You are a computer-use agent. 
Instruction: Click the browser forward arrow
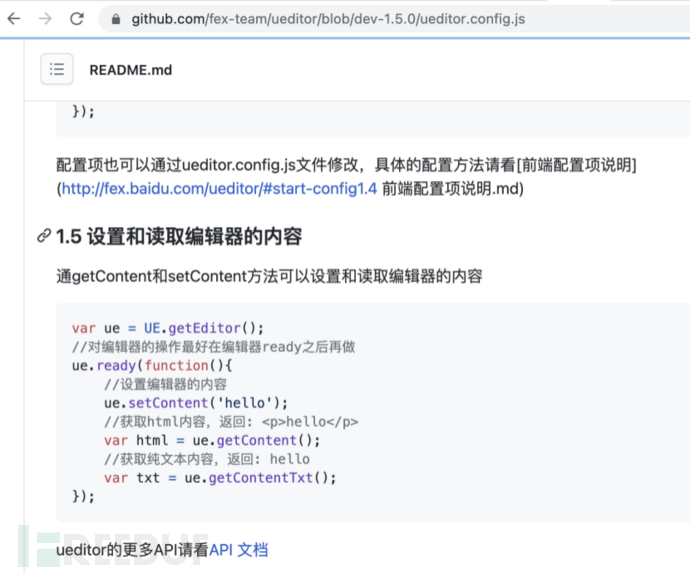pos(45,19)
